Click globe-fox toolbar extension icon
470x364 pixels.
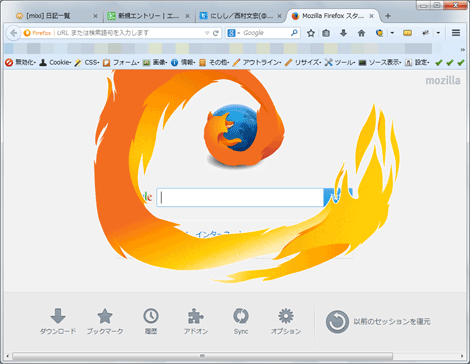coord(379,33)
